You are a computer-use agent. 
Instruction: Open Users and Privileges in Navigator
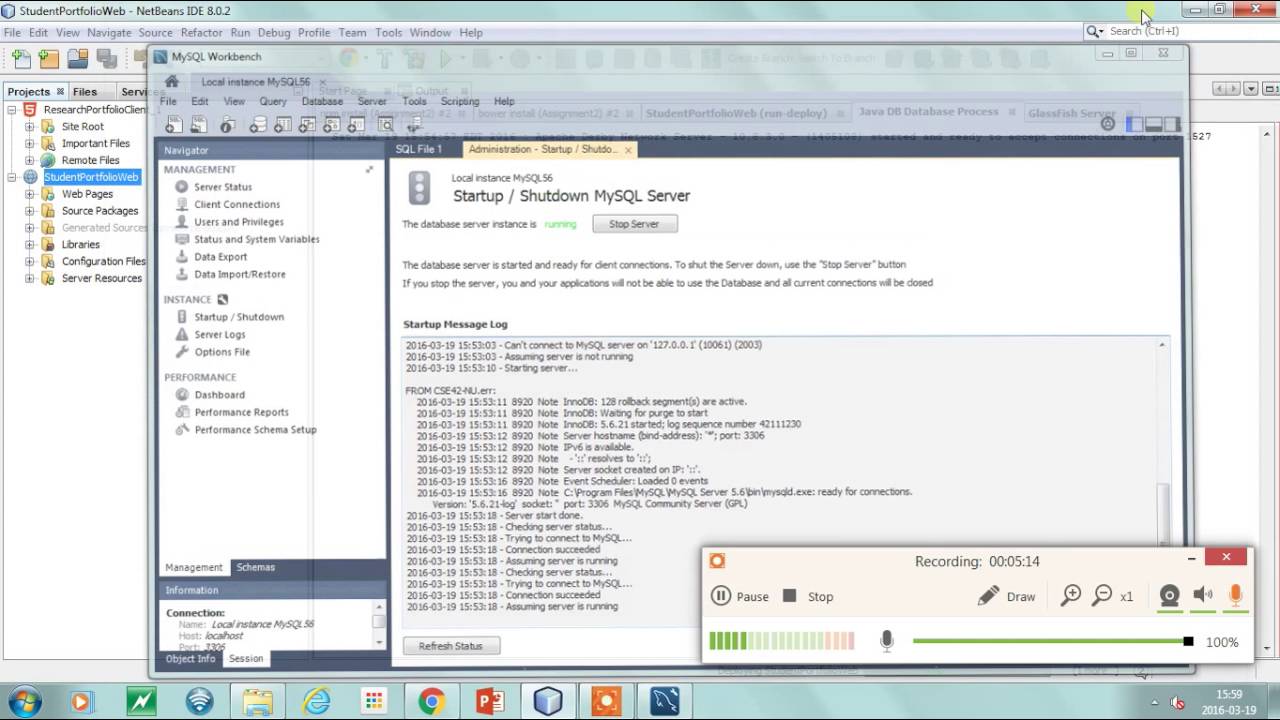coord(239,222)
